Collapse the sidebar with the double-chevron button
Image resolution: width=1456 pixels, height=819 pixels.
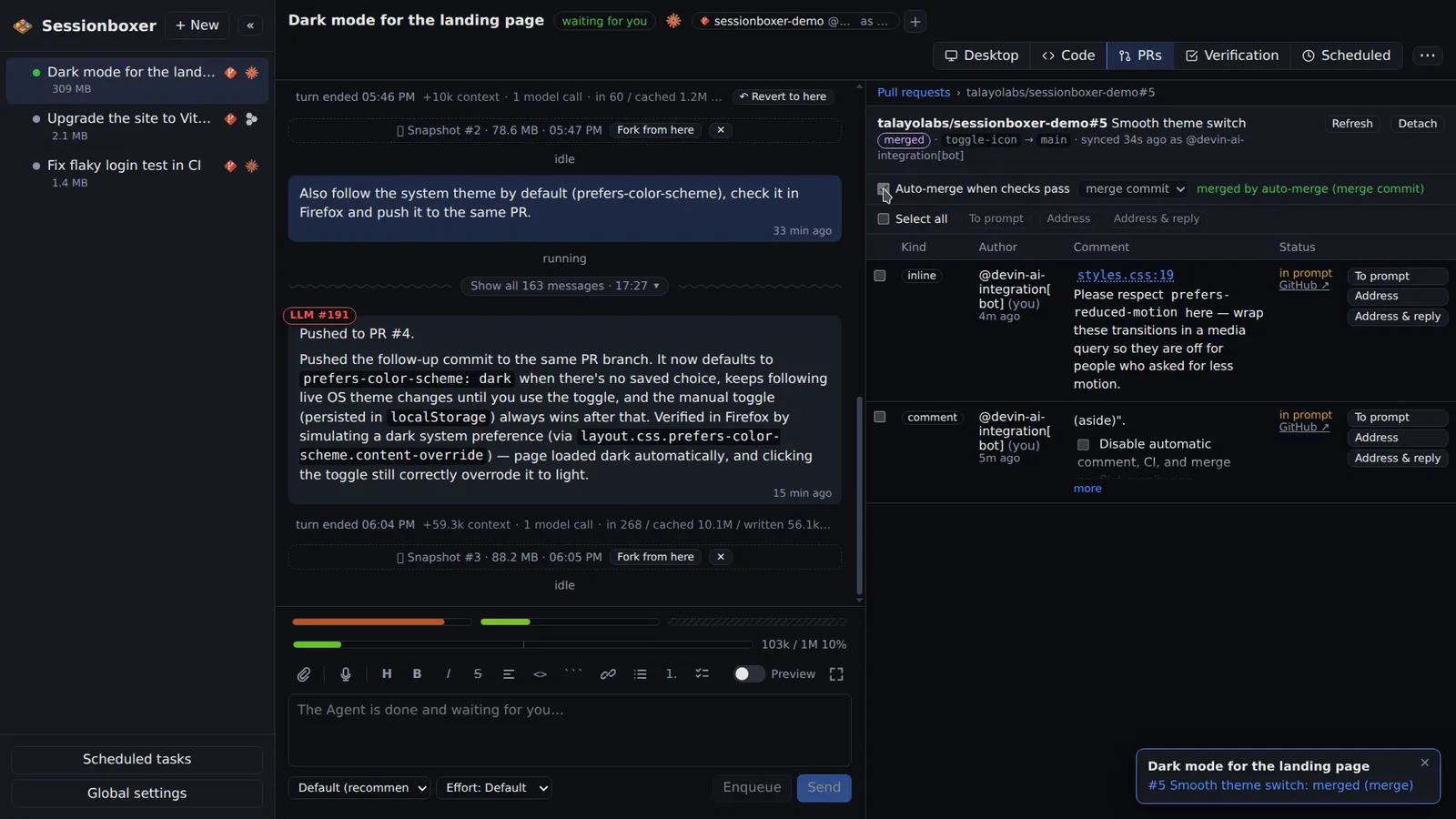250,25
